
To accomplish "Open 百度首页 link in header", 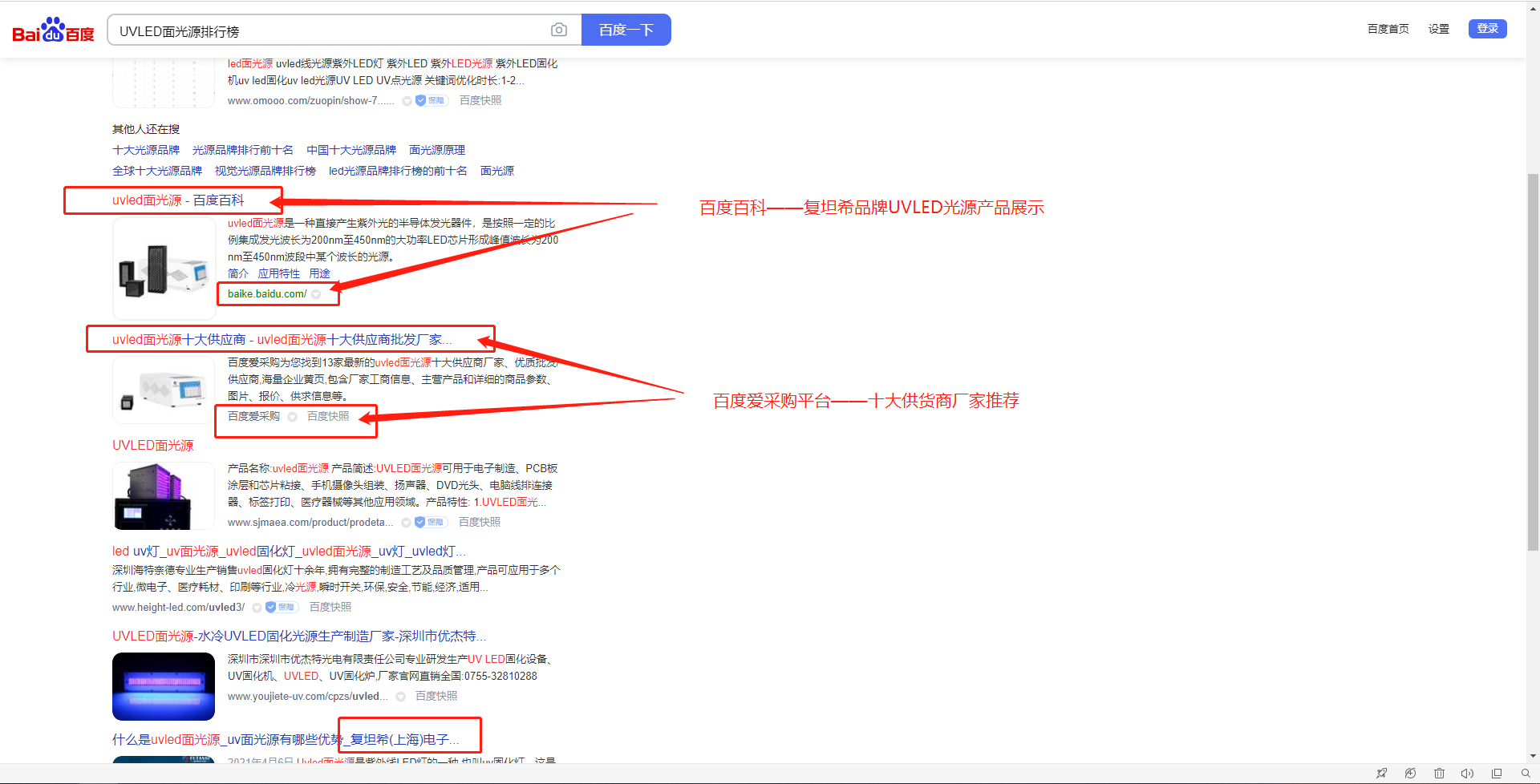I will (x=1388, y=29).
